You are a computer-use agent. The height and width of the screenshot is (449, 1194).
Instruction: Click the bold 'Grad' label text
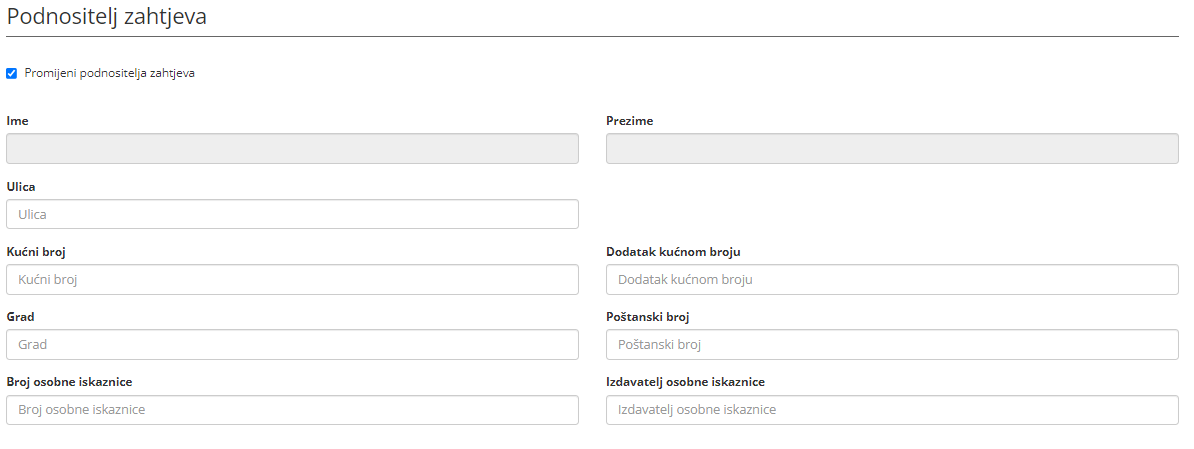21,317
